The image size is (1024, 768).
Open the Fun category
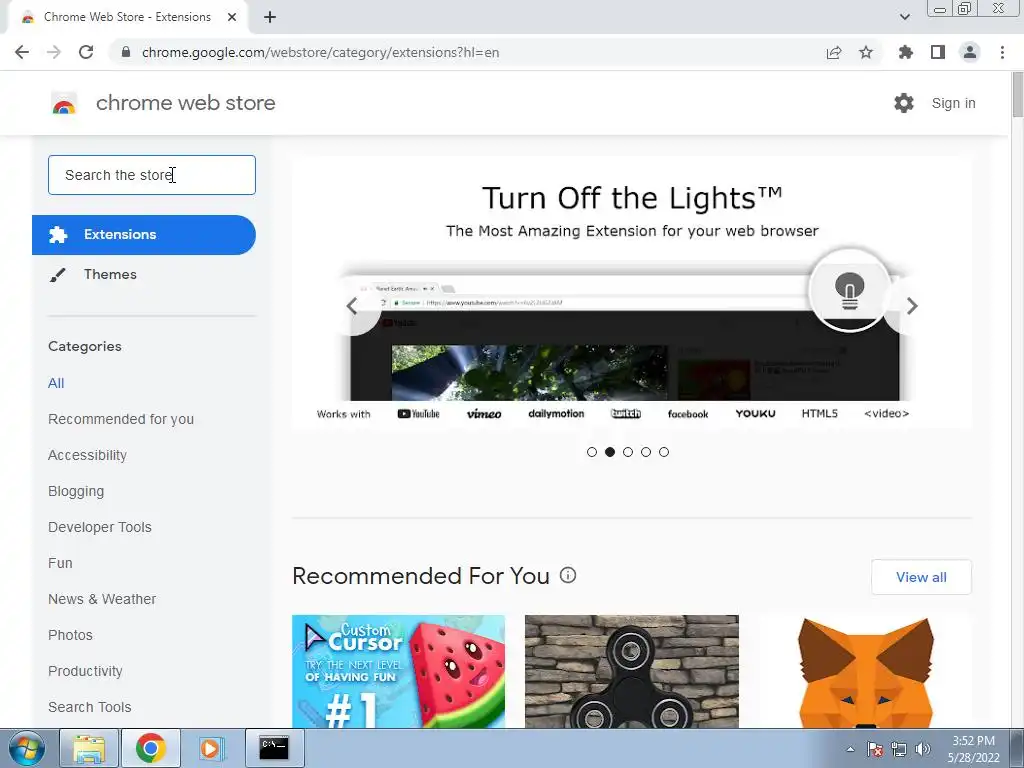coord(60,563)
